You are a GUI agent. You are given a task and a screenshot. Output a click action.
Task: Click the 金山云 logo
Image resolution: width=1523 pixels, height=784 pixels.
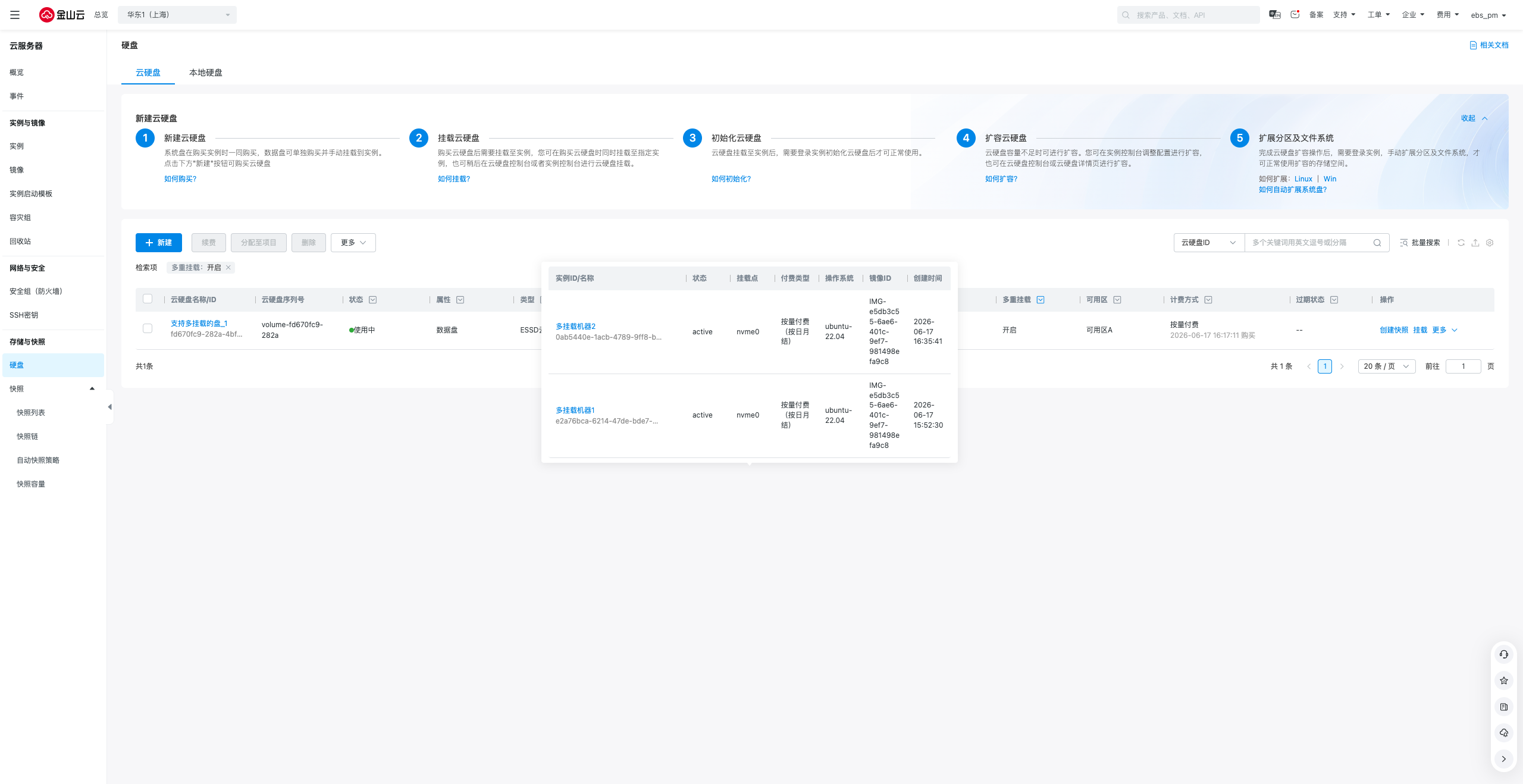62,15
